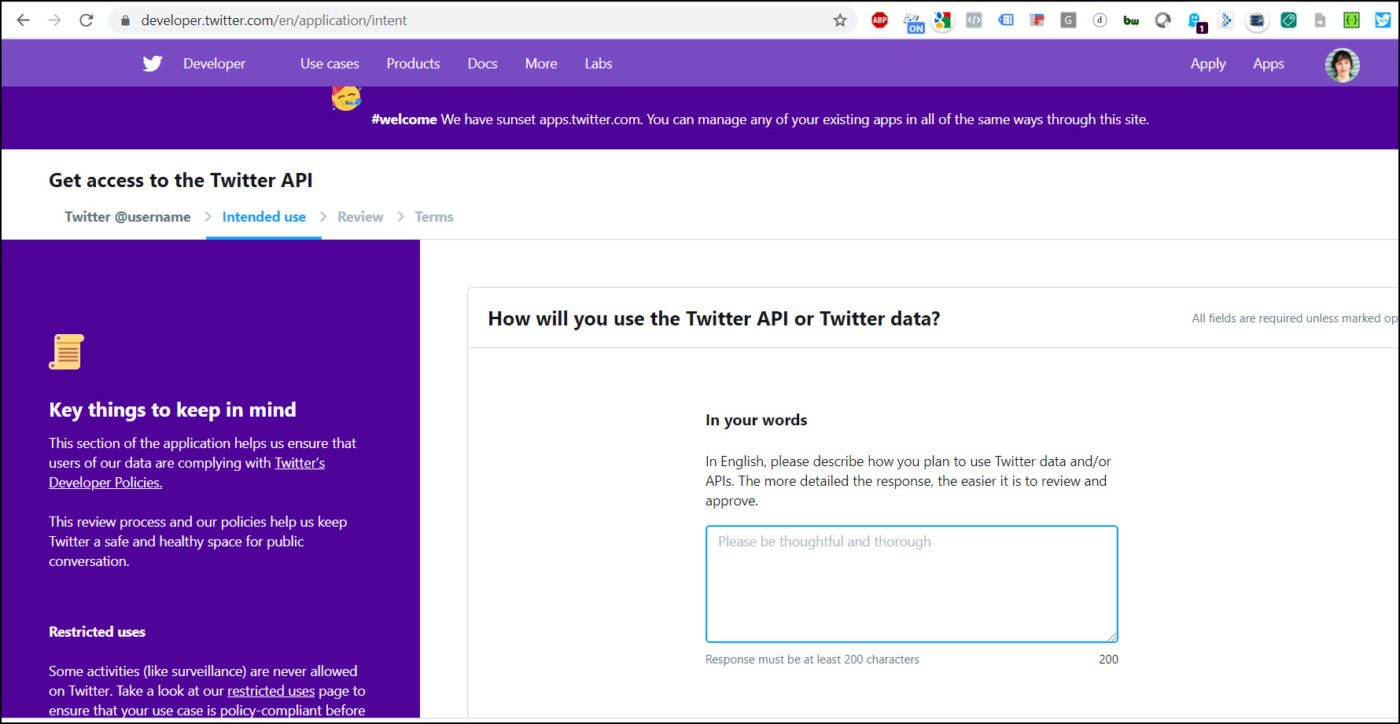
Task: Click the Apply link in header
Action: pyautogui.click(x=1208, y=63)
